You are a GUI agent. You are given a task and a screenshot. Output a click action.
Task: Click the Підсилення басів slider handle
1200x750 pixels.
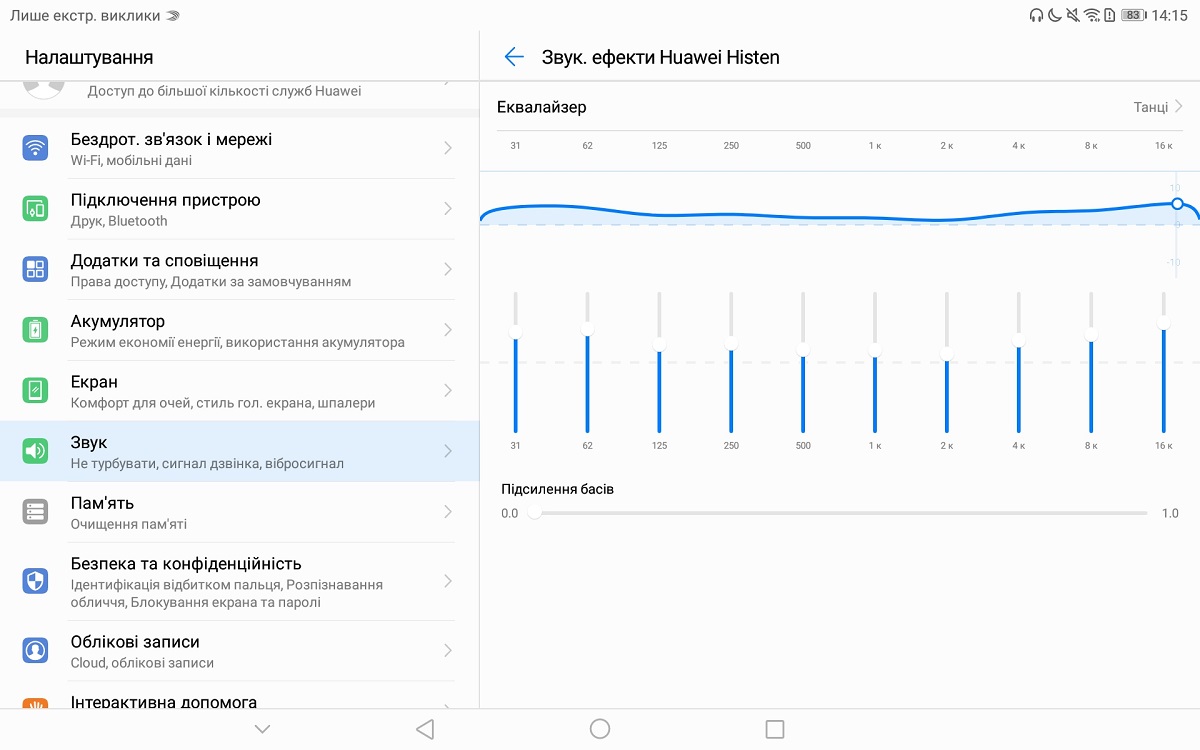point(534,513)
